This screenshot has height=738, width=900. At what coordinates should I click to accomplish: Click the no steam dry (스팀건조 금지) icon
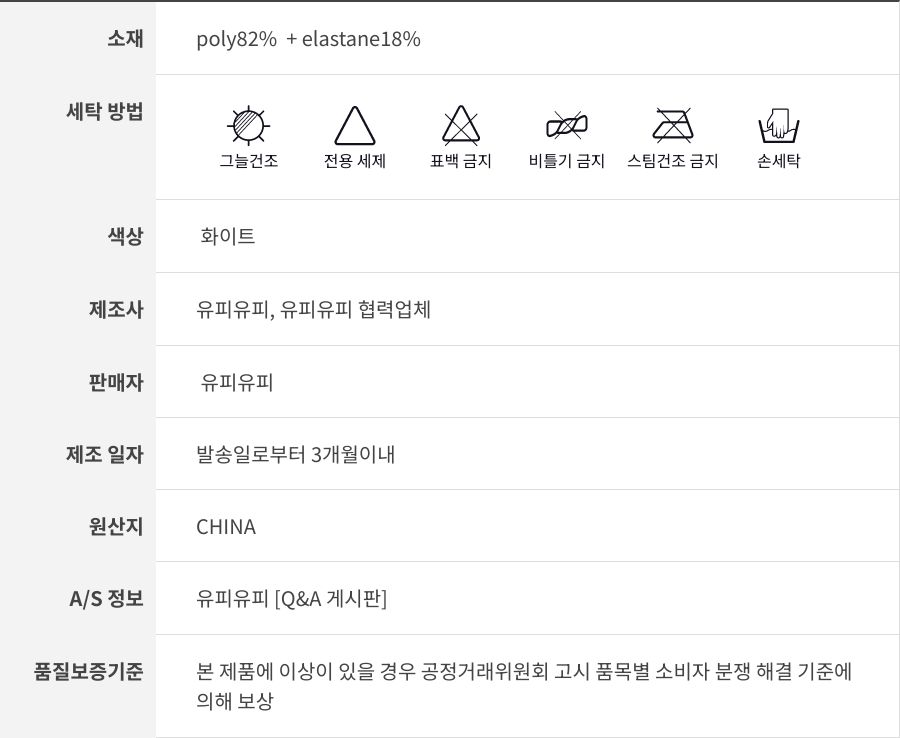tap(672, 126)
